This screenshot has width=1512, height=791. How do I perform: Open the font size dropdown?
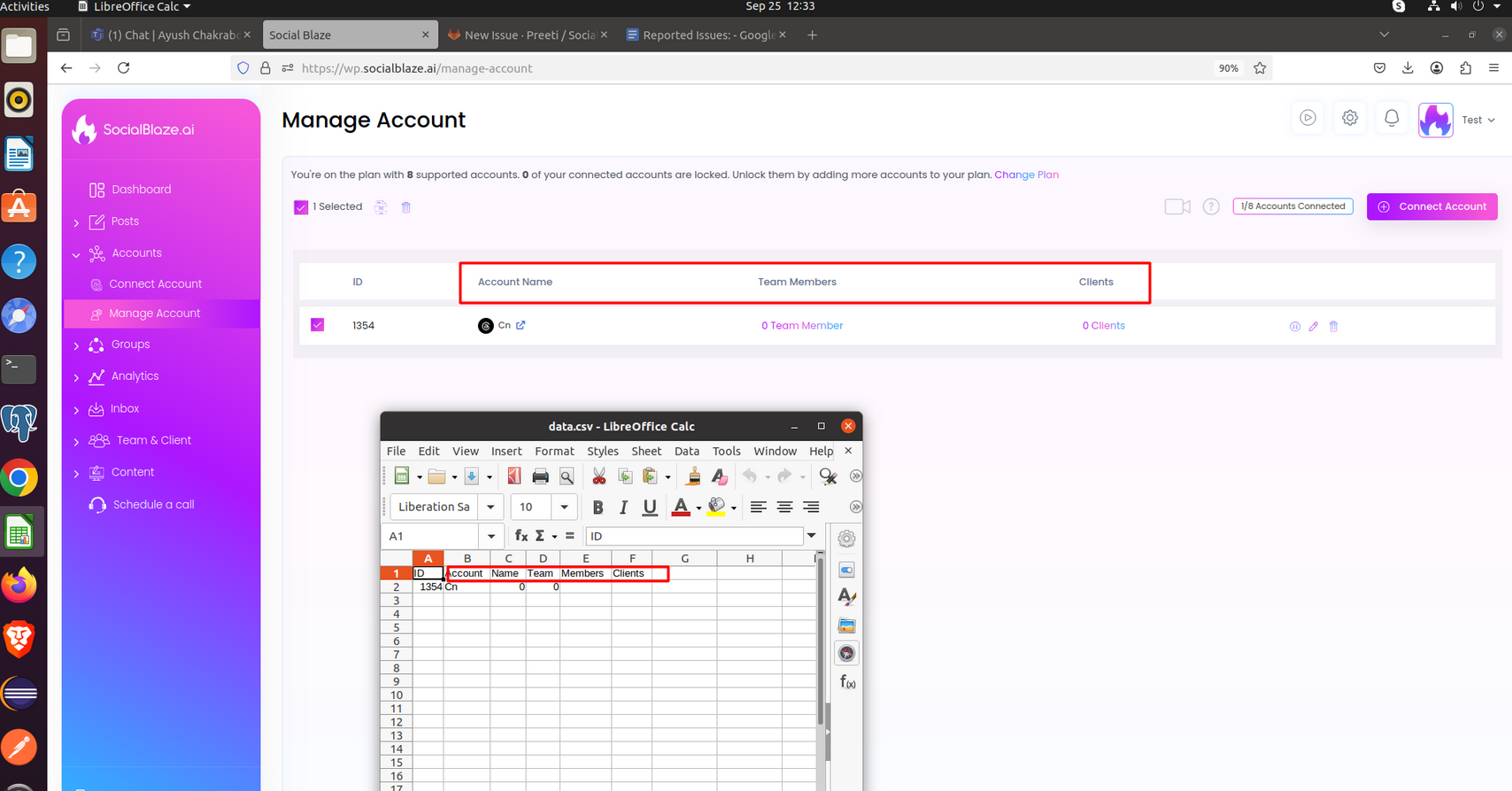tap(564, 508)
